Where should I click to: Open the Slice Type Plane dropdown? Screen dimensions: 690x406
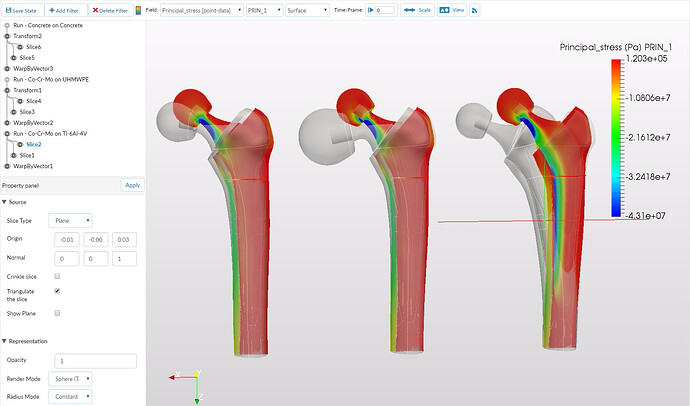[x=70, y=220]
